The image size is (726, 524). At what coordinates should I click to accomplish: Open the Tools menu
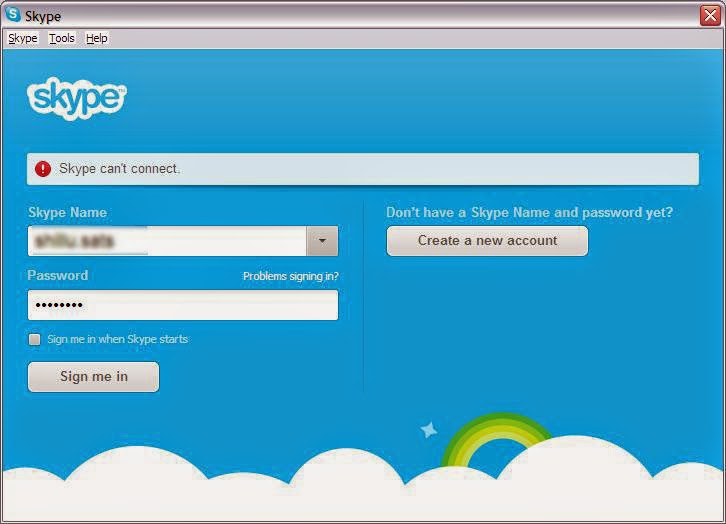coord(62,38)
